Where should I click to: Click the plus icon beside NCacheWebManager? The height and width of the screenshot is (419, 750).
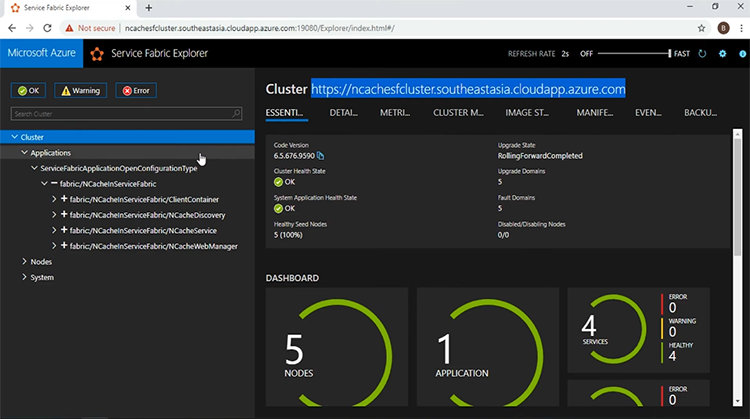tap(64, 245)
